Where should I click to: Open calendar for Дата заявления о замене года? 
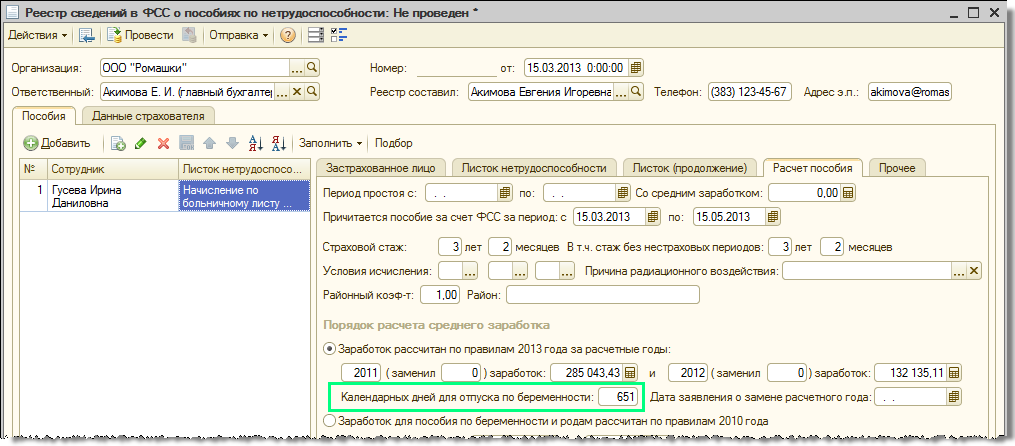pos(954,397)
